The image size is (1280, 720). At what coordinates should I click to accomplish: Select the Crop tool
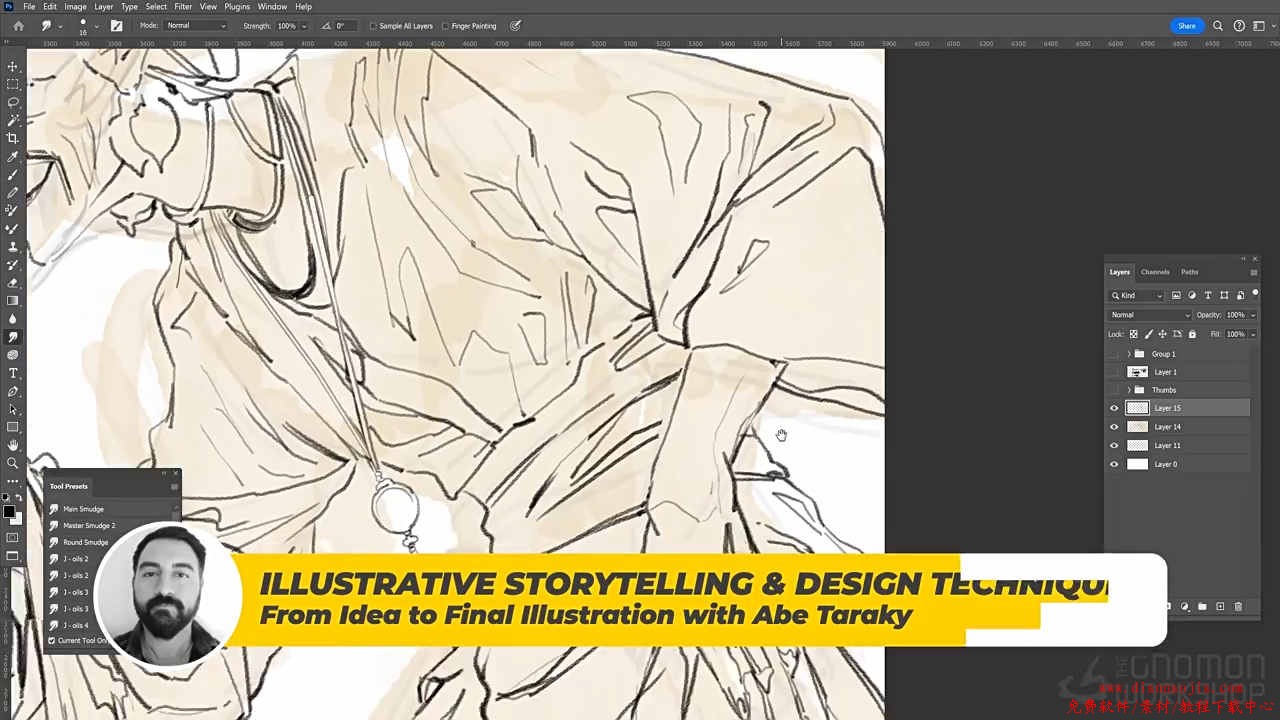point(13,138)
